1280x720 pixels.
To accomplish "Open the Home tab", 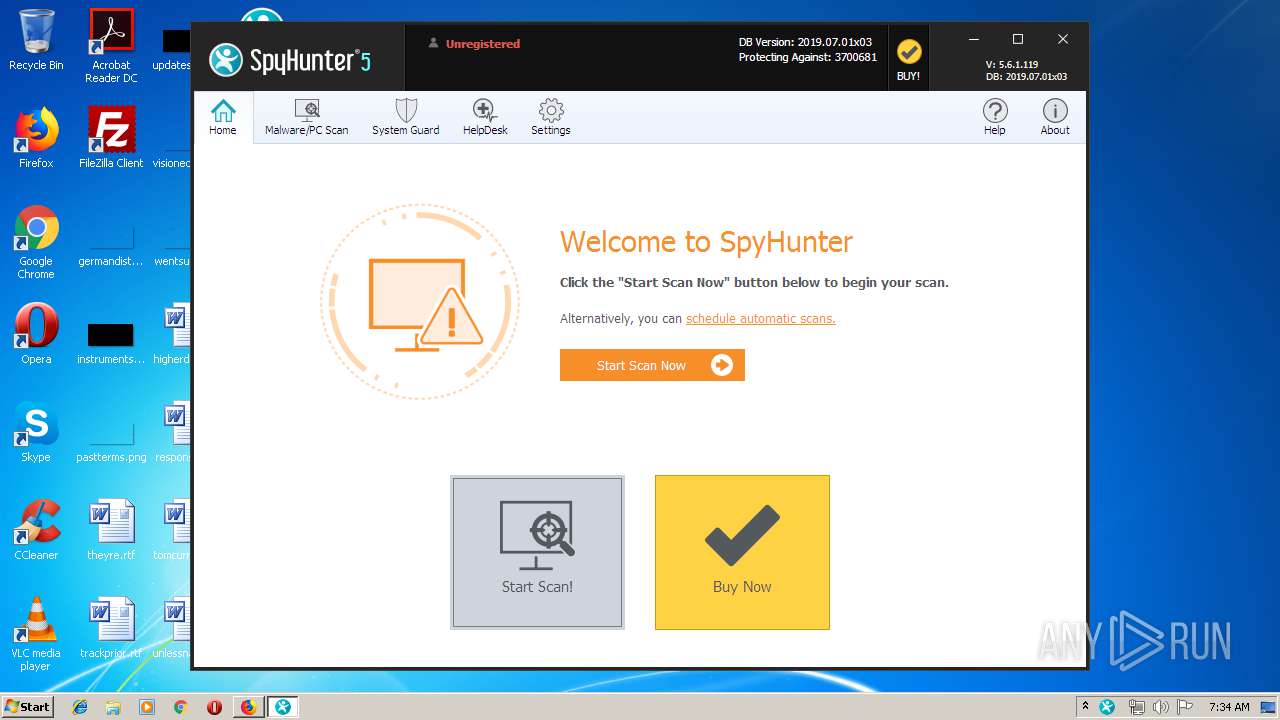I will (223, 117).
